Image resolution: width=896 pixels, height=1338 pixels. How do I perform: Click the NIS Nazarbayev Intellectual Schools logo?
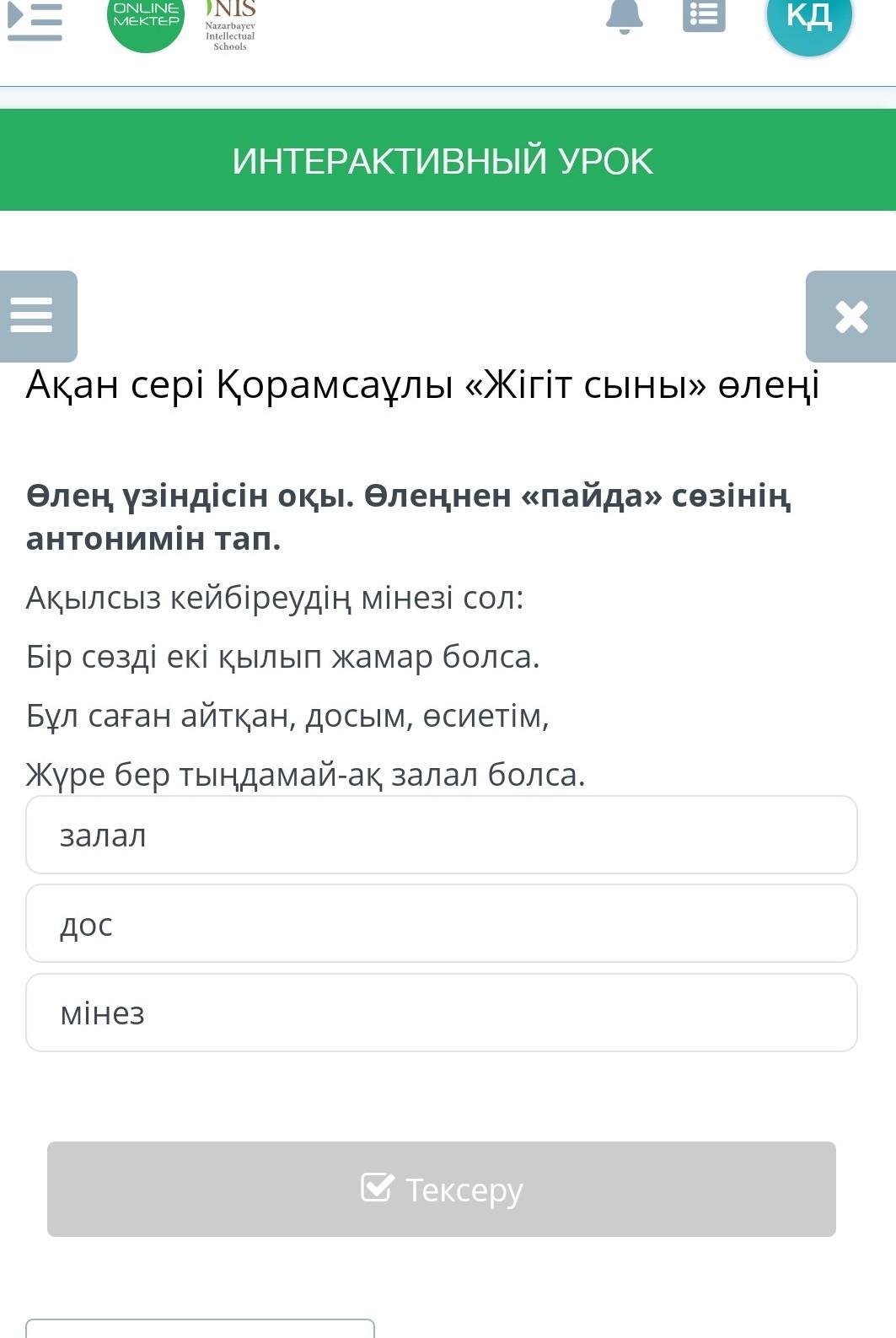click(x=230, y=24)
